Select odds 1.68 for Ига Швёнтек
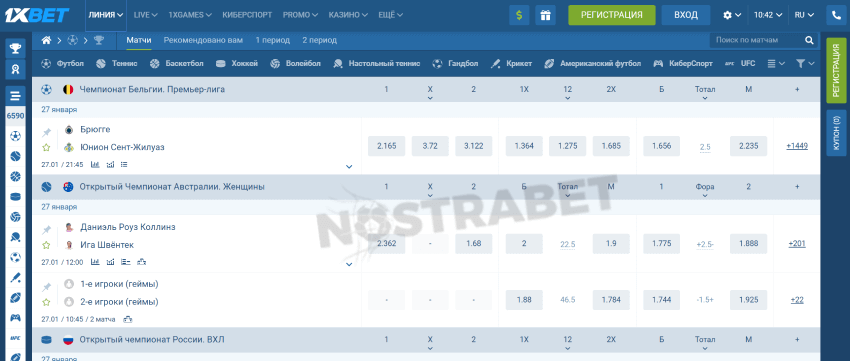 click(x=474, y=244)
